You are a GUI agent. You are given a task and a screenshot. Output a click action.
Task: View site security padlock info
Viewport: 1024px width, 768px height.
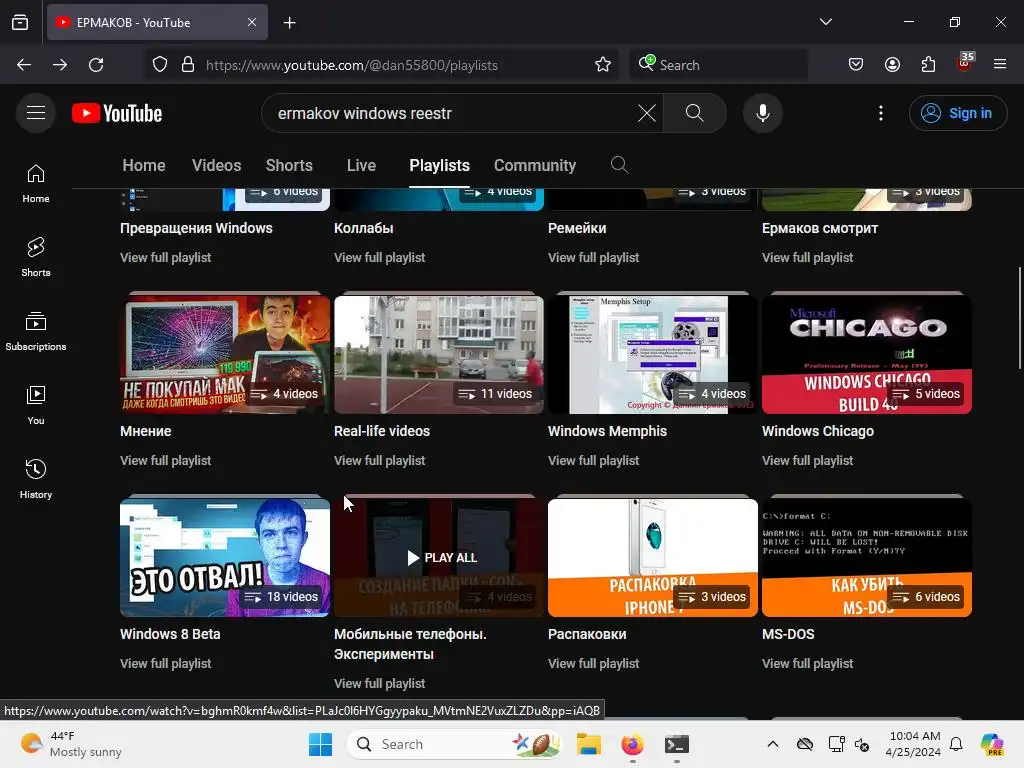tap(188, 65)
